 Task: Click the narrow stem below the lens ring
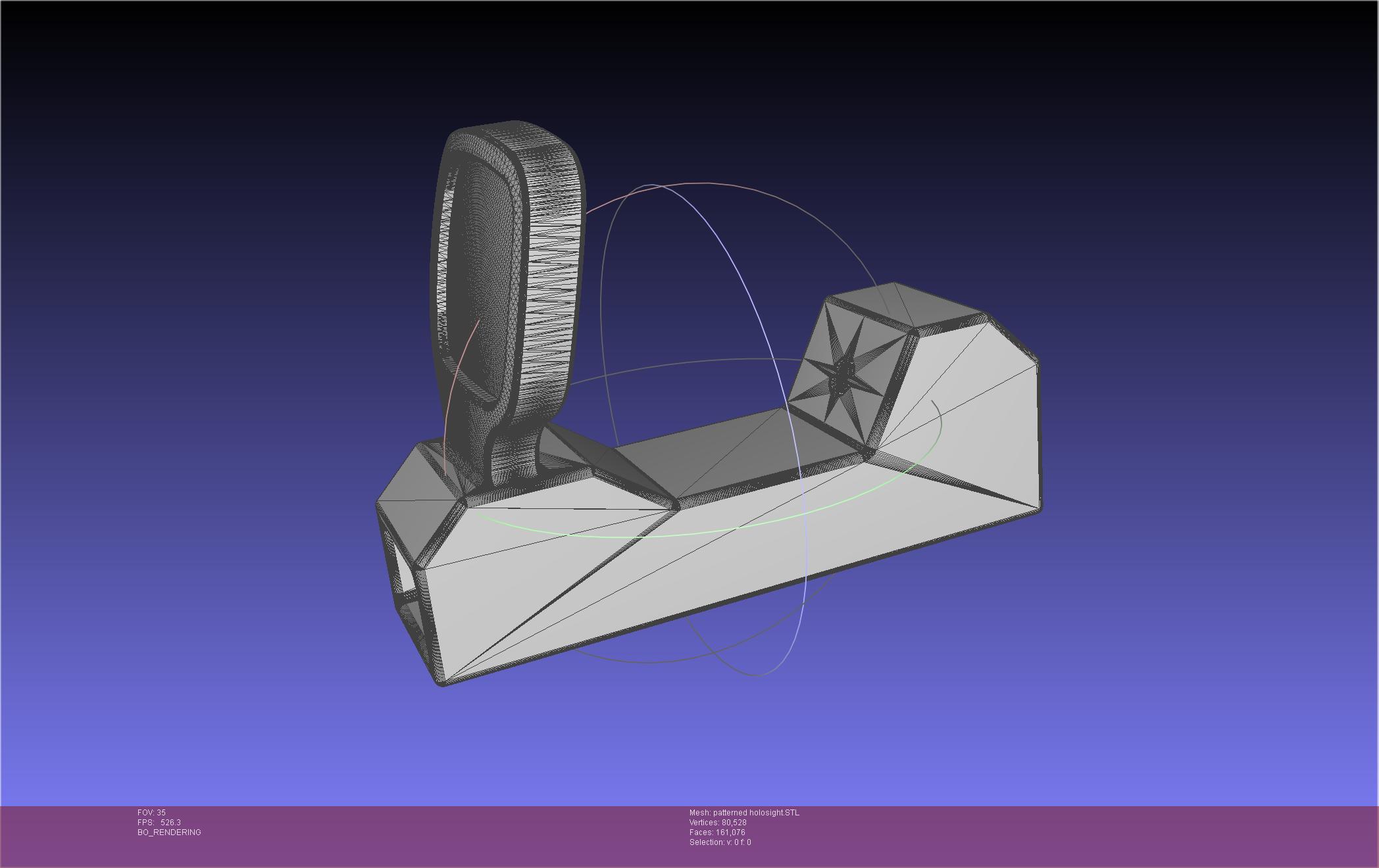tap(514, 454)
